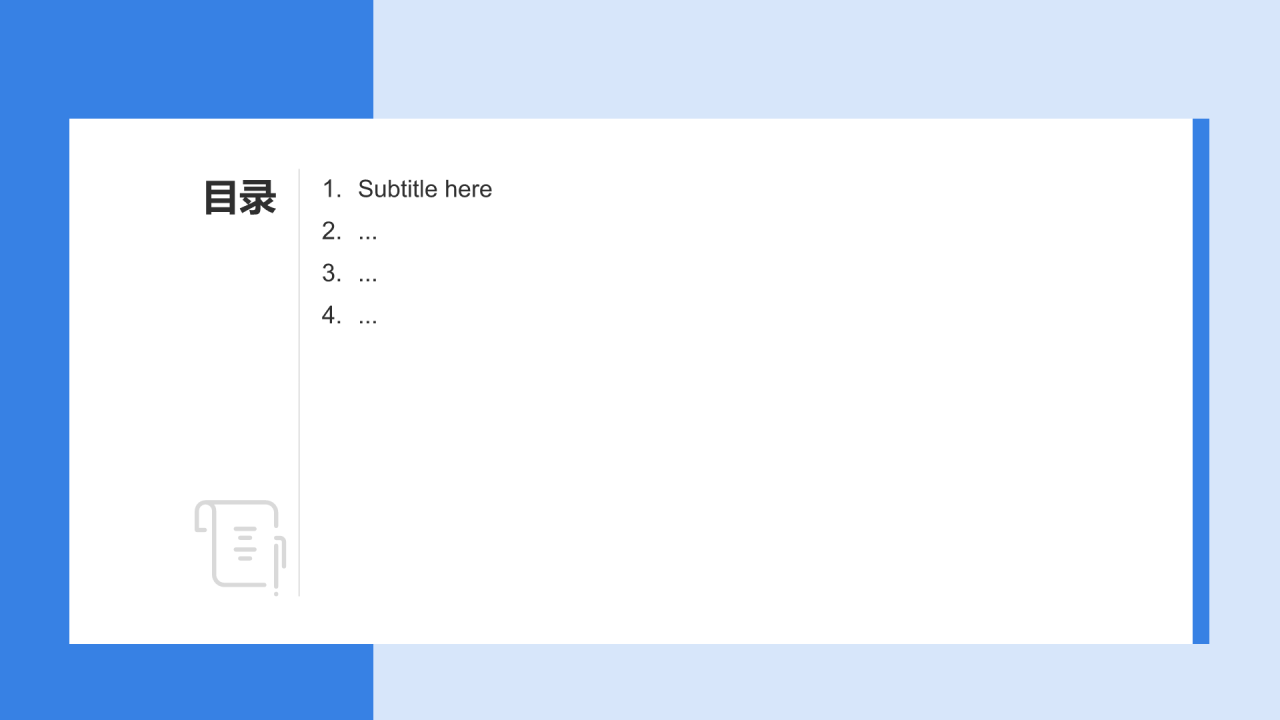Select the ellipsis text of item 4

coord(368,321)
